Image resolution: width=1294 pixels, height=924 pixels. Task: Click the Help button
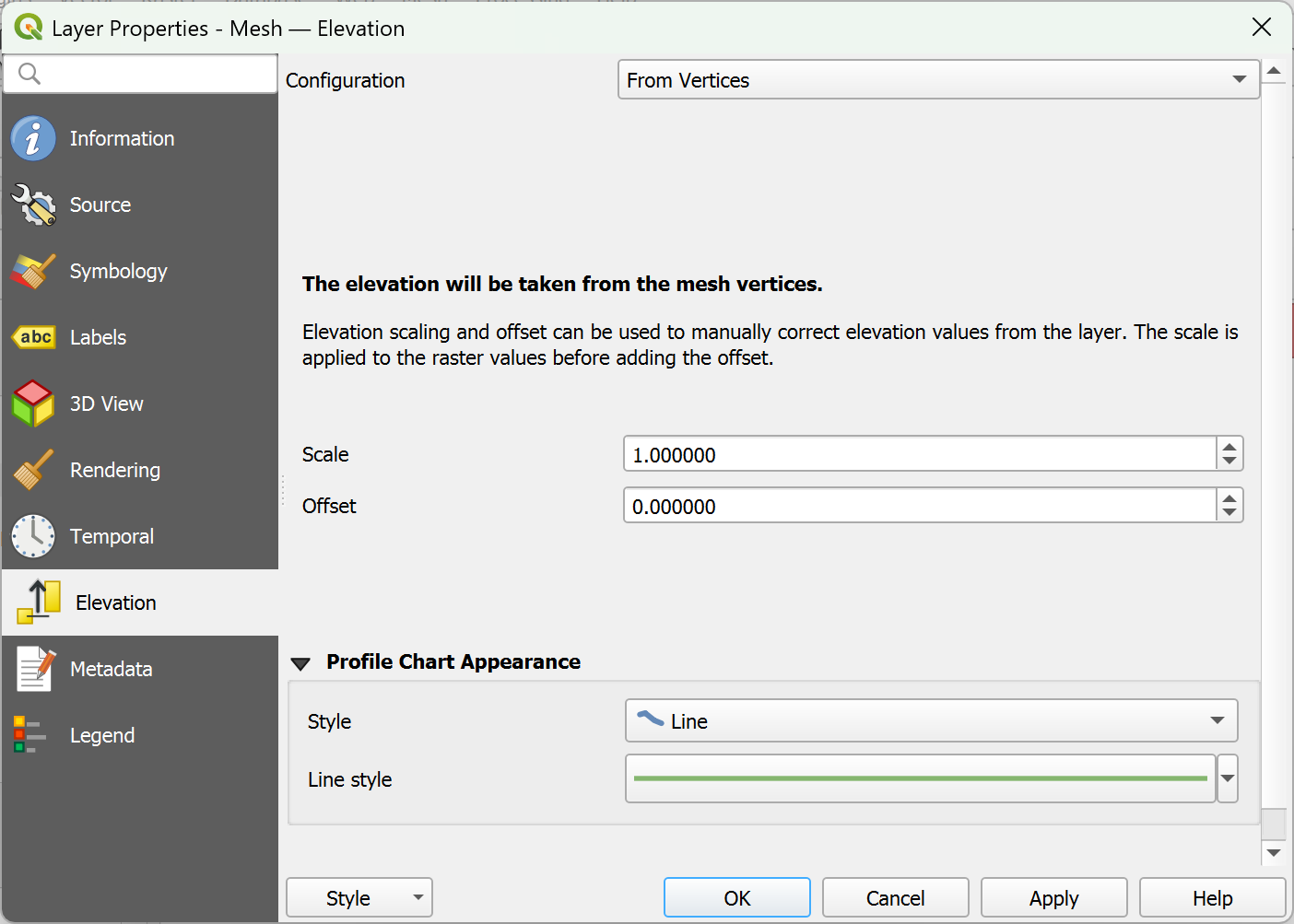(1212, 897)
